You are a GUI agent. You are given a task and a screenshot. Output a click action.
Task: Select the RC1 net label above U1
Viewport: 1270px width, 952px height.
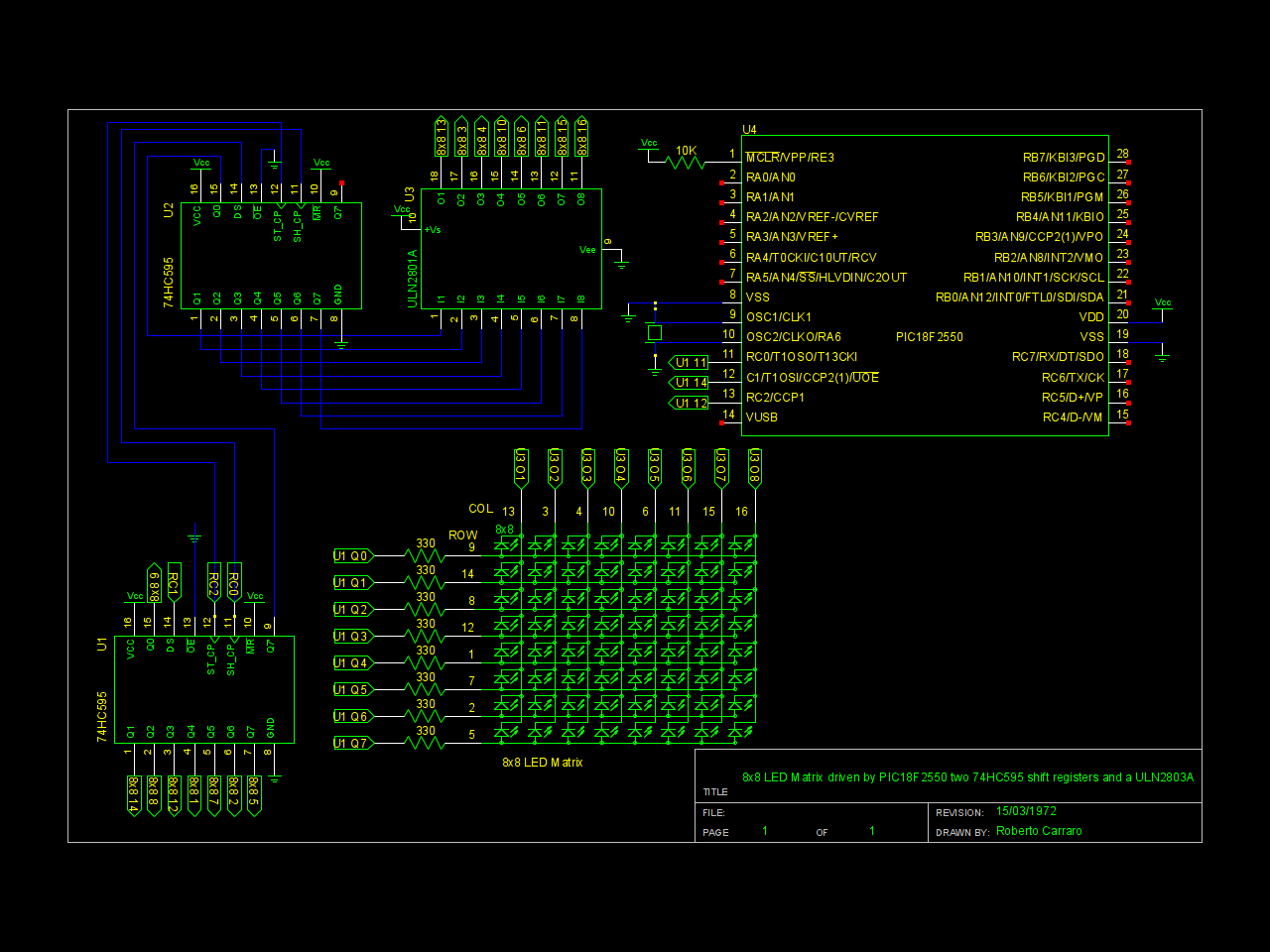(x=174, y=581)
